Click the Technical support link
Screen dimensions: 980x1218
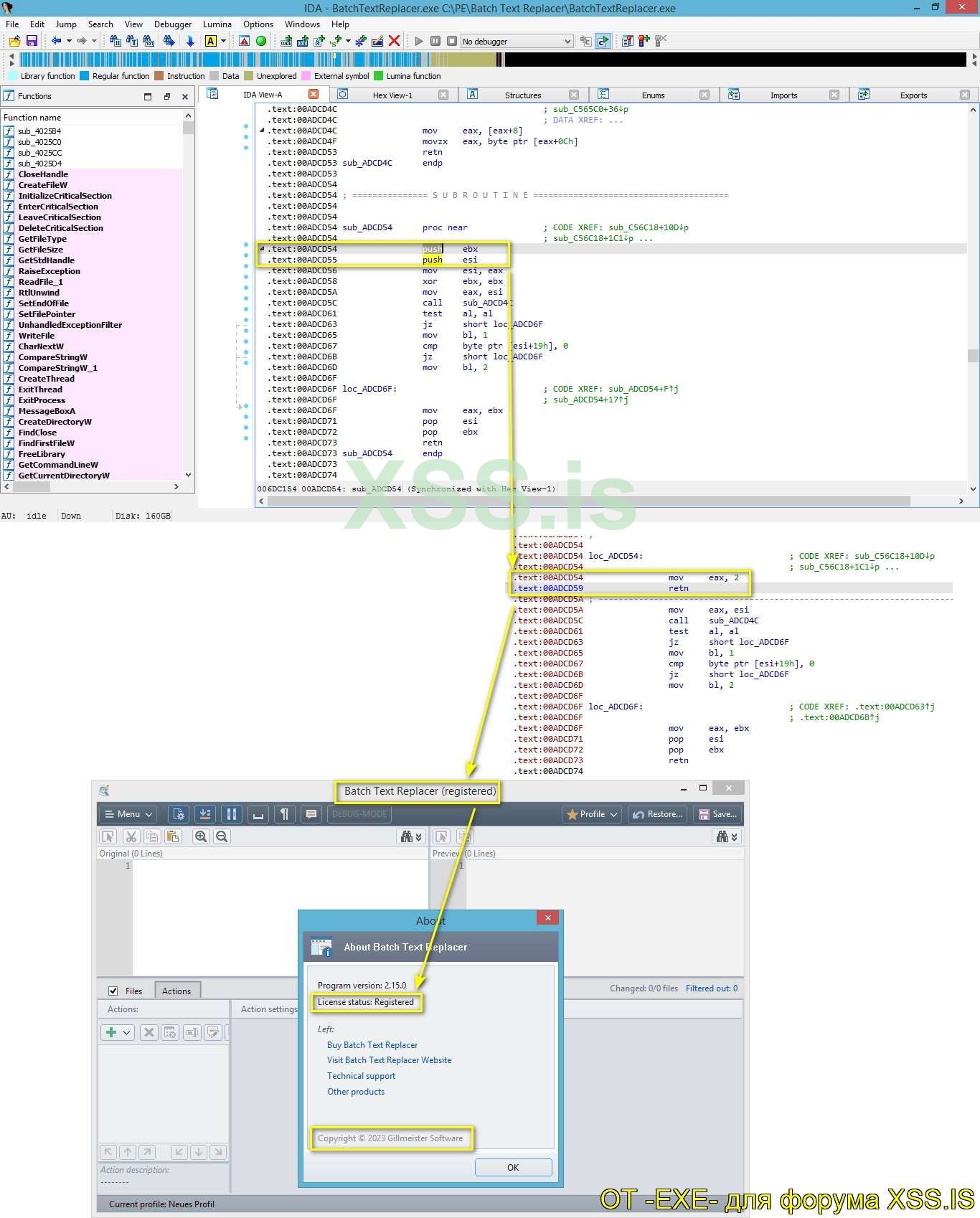point(362,1076)
